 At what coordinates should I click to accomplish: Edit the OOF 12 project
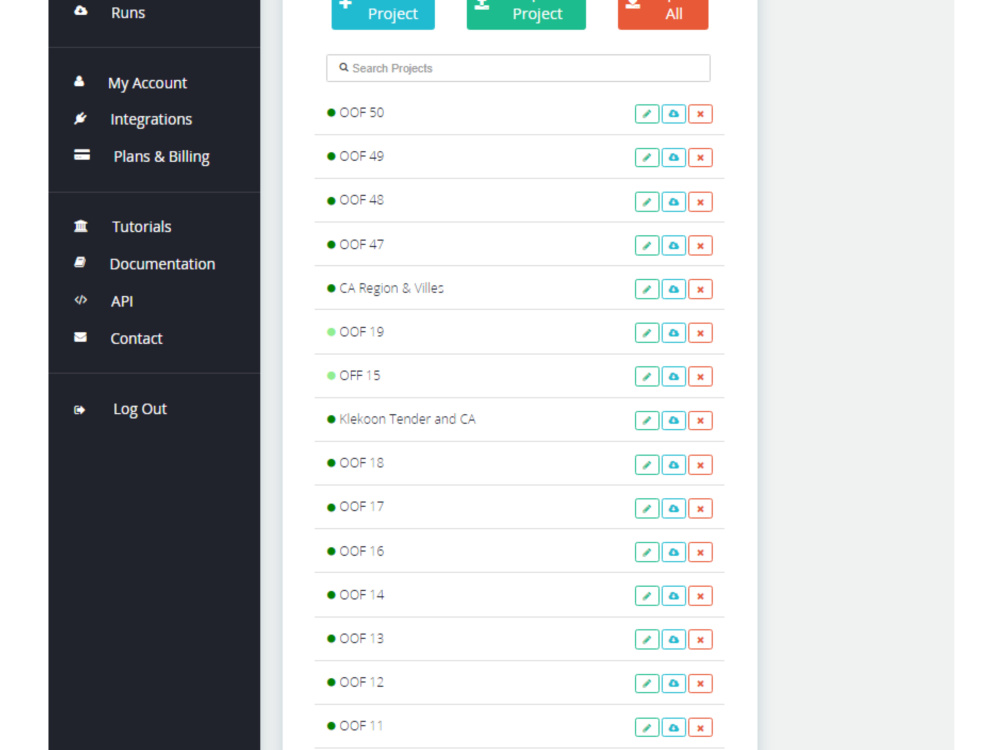647,684
